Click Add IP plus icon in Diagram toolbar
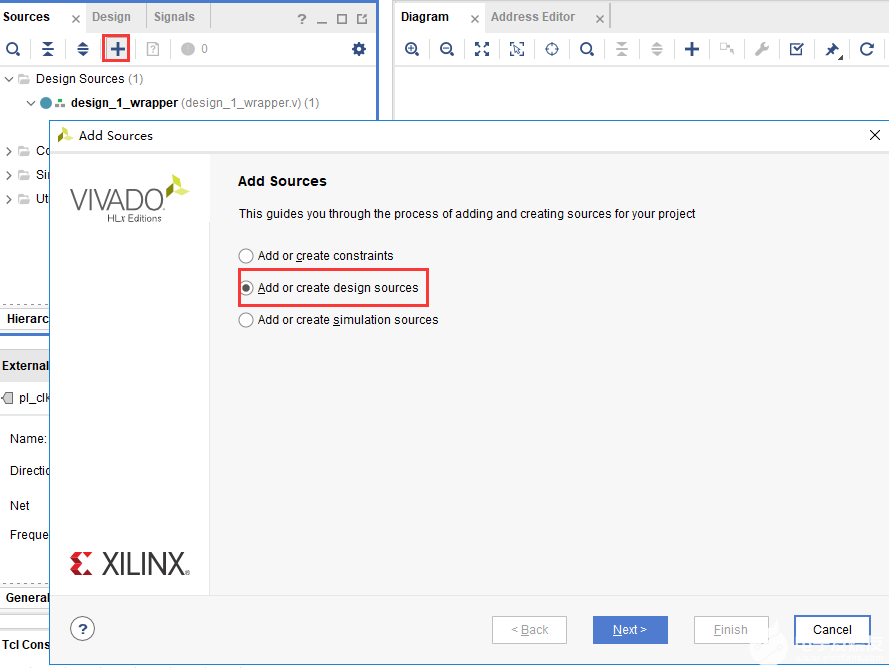Viewport: 889px width, 668px height. (x=692, y=49)
